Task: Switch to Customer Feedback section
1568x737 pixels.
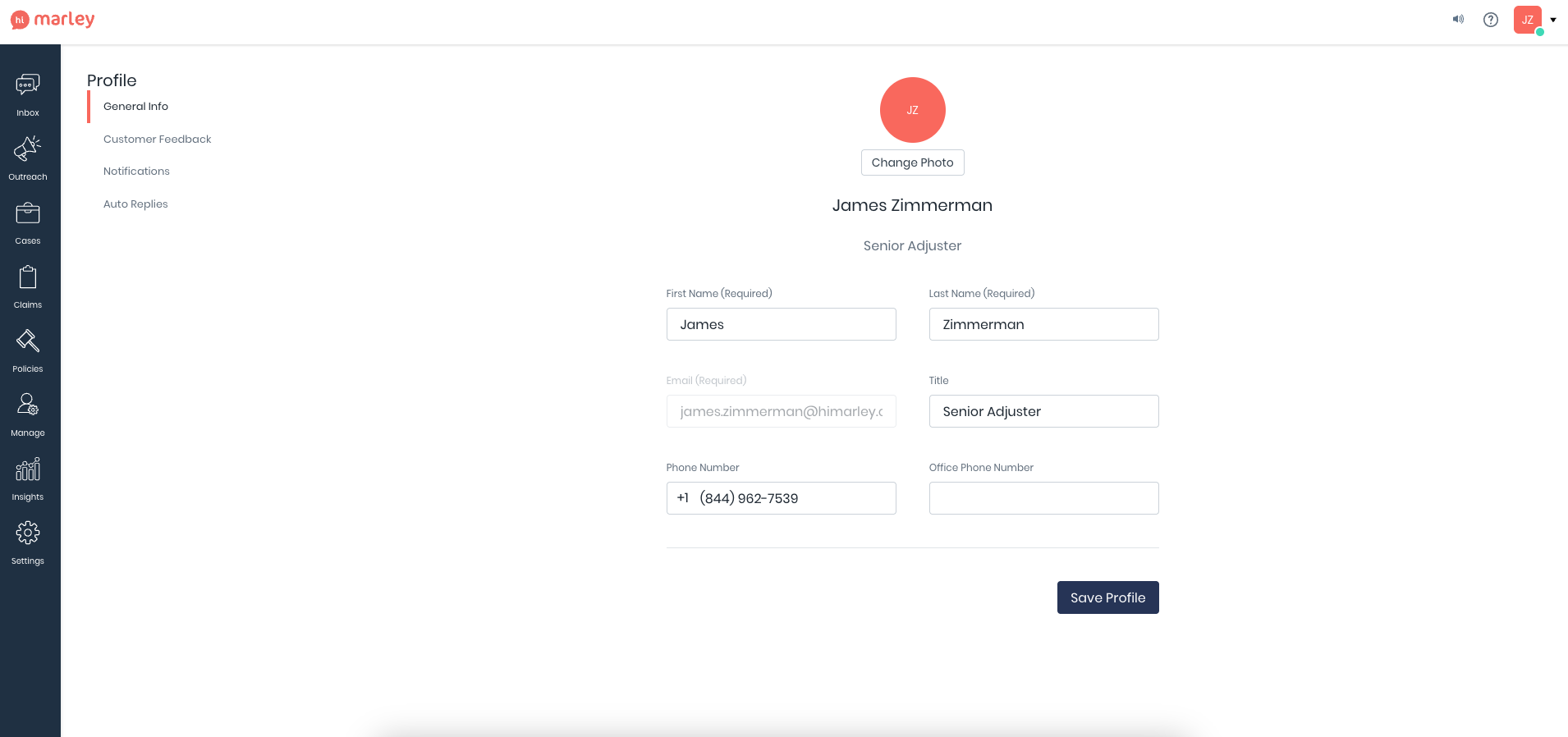Action: [x=157, y=140]
